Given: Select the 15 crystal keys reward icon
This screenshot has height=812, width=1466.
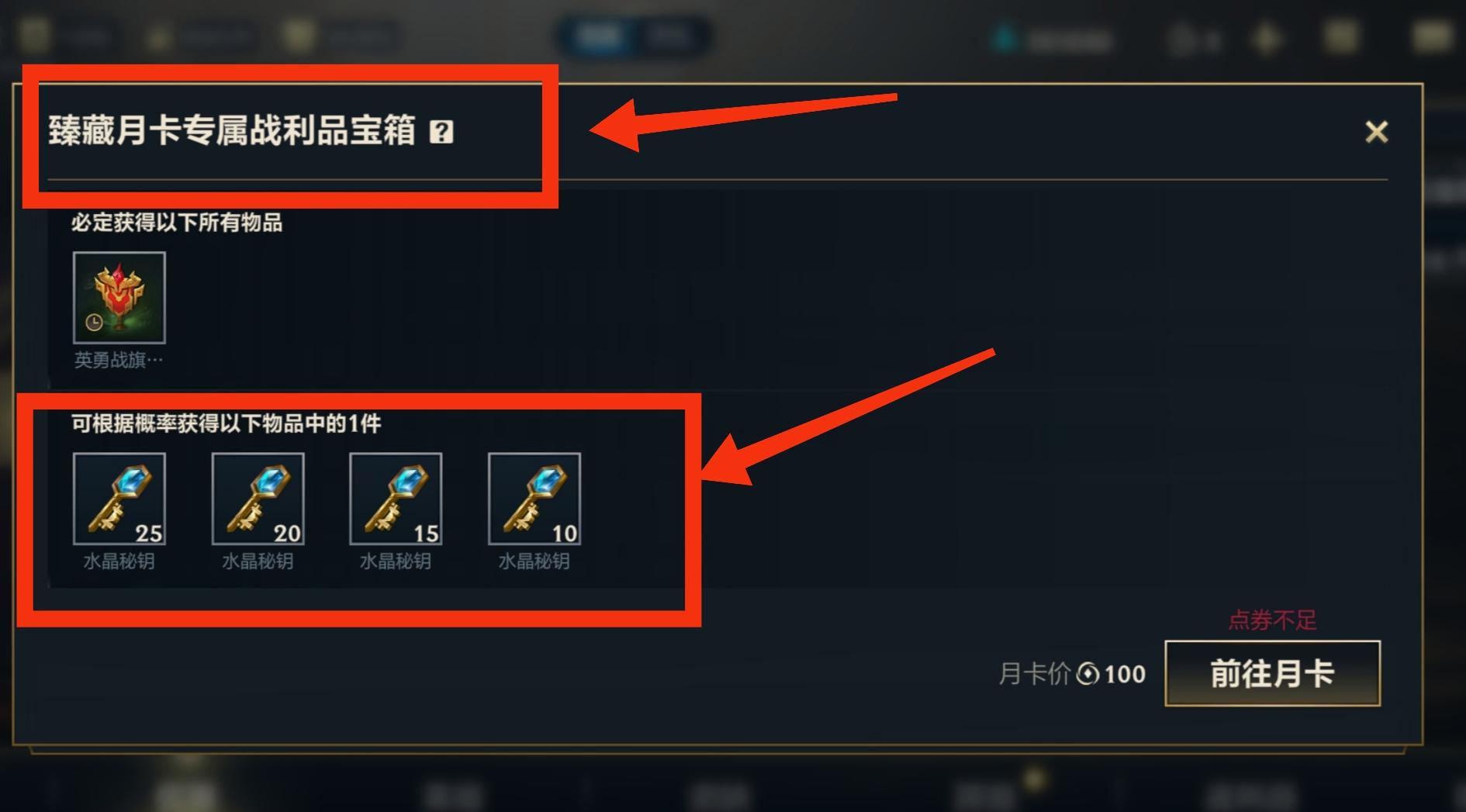Looking at the screenshot, I should [396, 499].
